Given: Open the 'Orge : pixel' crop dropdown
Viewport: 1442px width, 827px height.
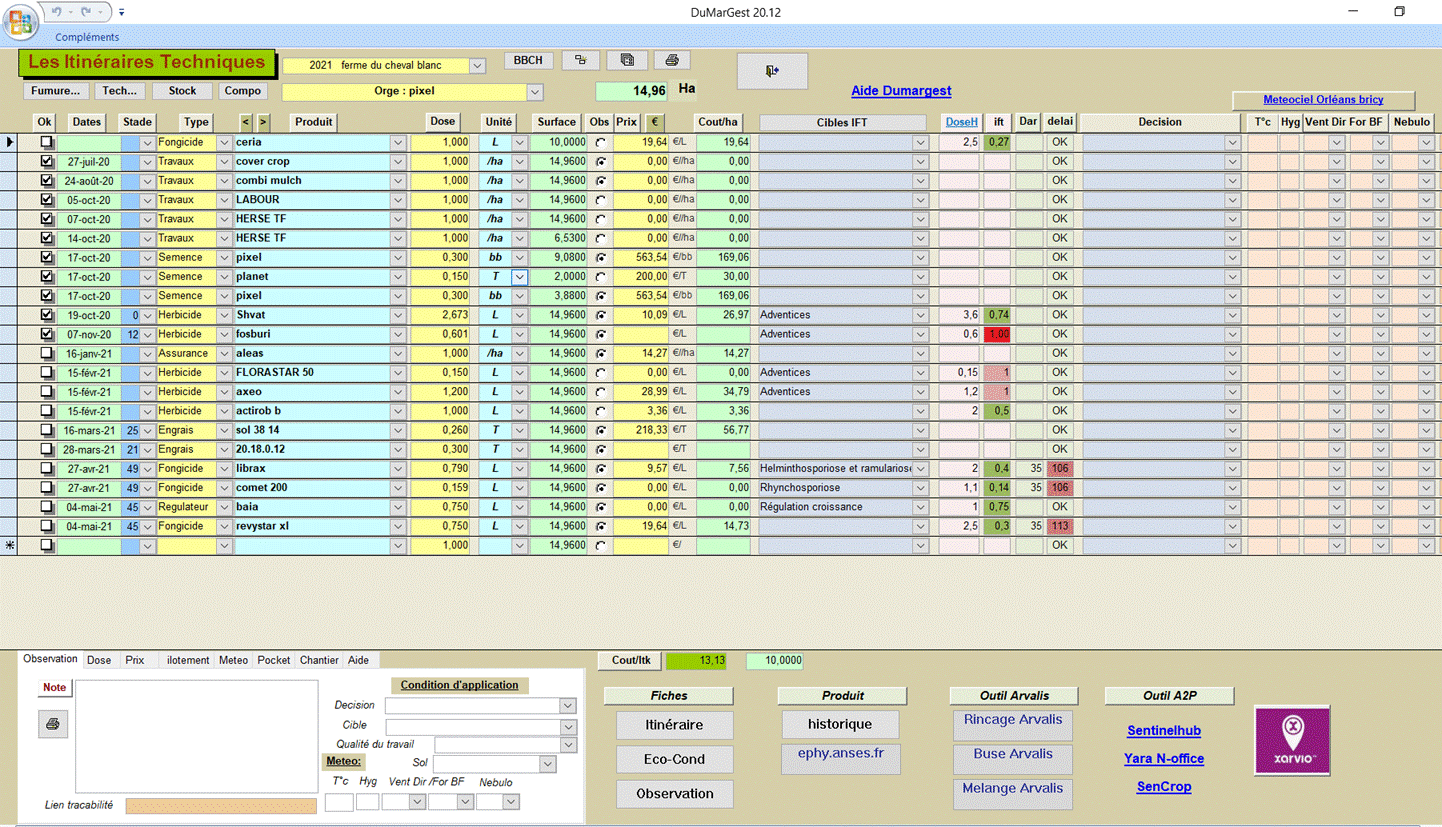Looking at the screenshot, I should point(535,92).
